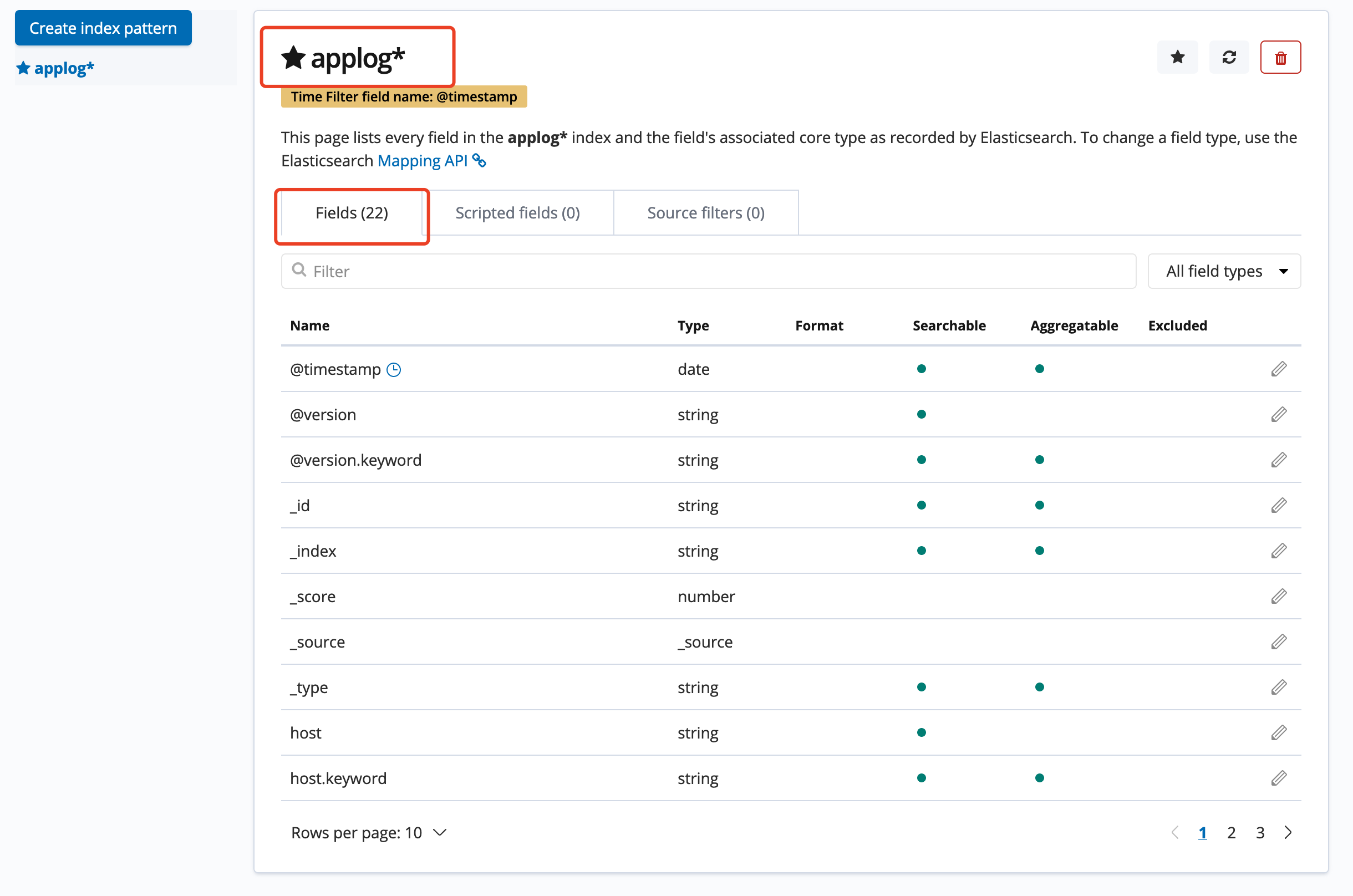1353x896 pixels.
Task: Click the star icon in applog* title
Action: click(x=293, y=57)
